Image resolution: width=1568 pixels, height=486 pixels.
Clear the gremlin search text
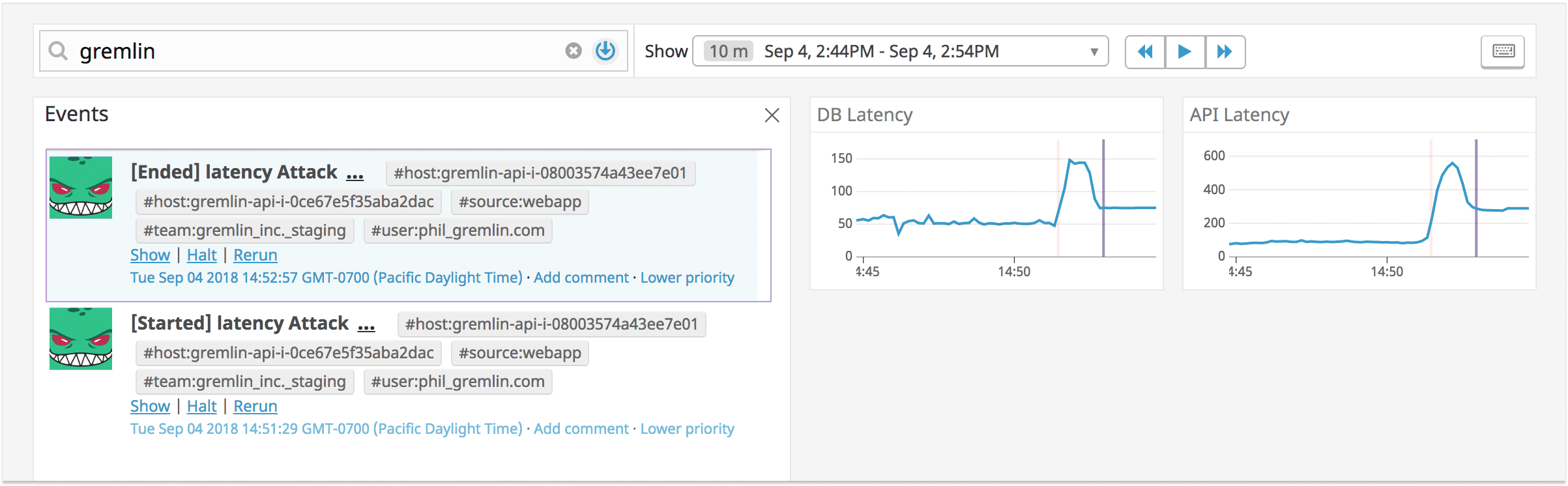[x=573, y=51]
